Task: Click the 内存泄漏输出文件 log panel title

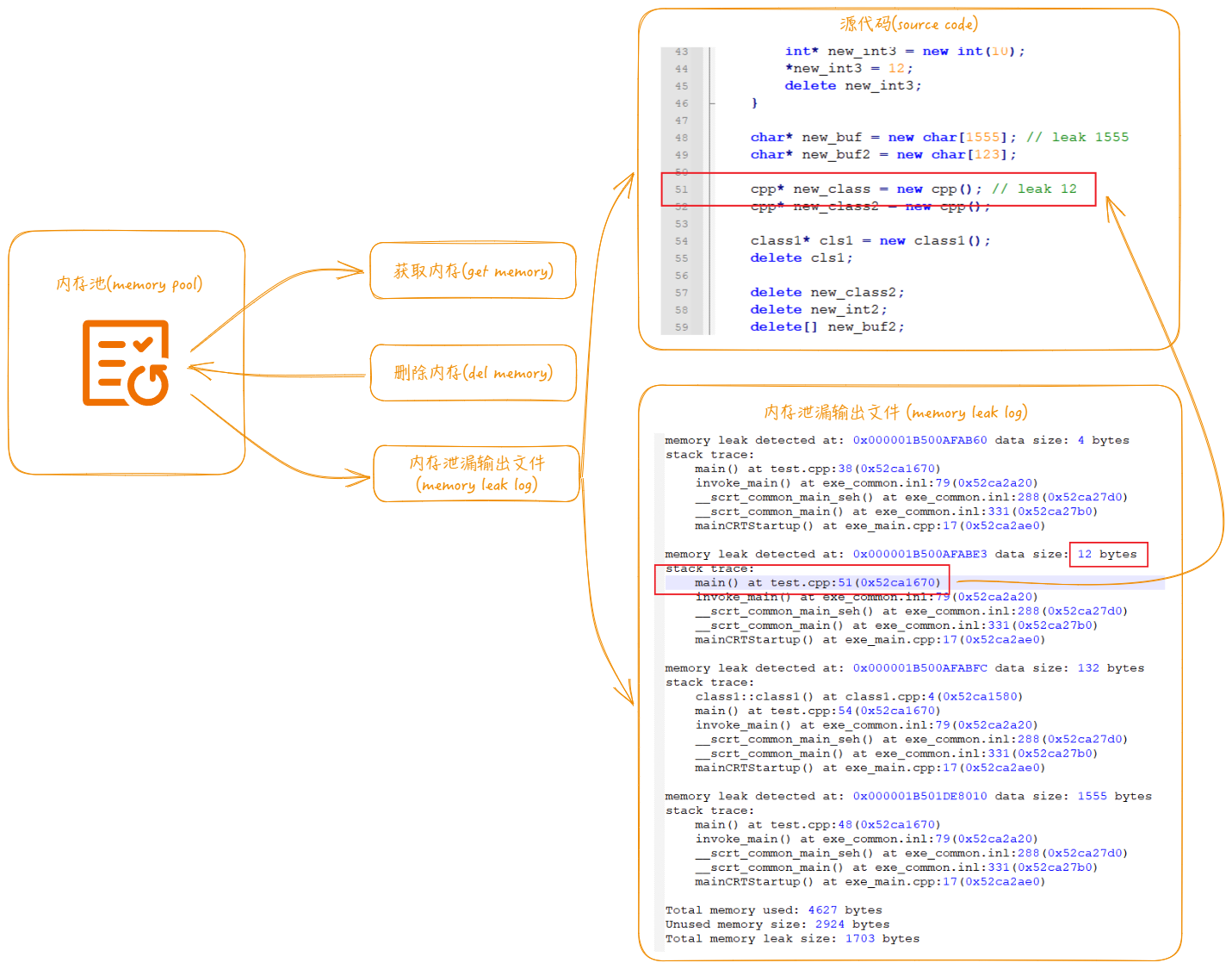Action: pyautogui.click(x=895, y=413)
